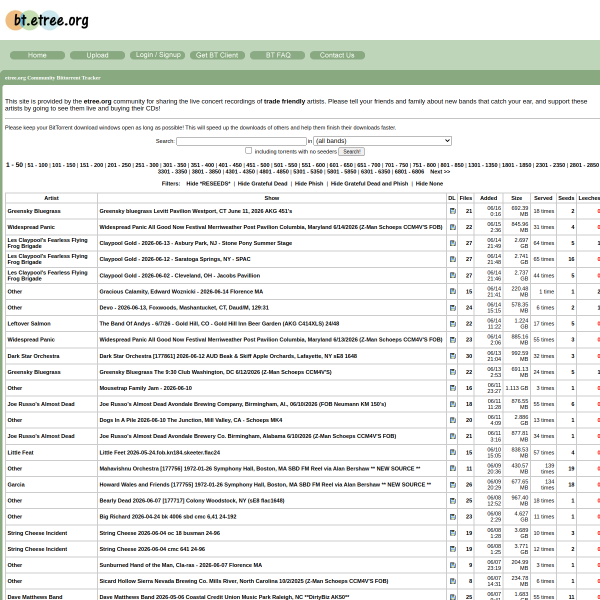Click the Hide *RESEEDS* filter
Image resolution: width=600 pixels, height=600 pixels.
(x=208, y=184)
